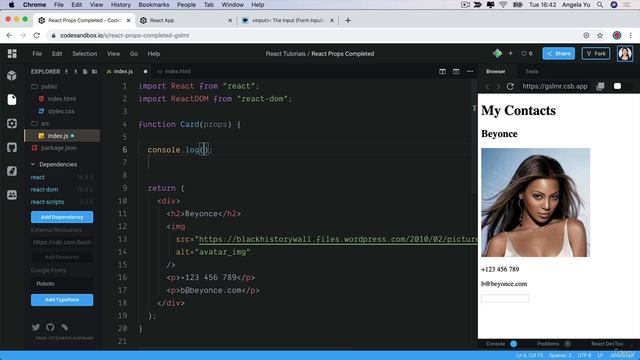The width and height of the screenshot is (640, 360).
Task: Click the new file icon in Explorer
Action: [85, 71]
